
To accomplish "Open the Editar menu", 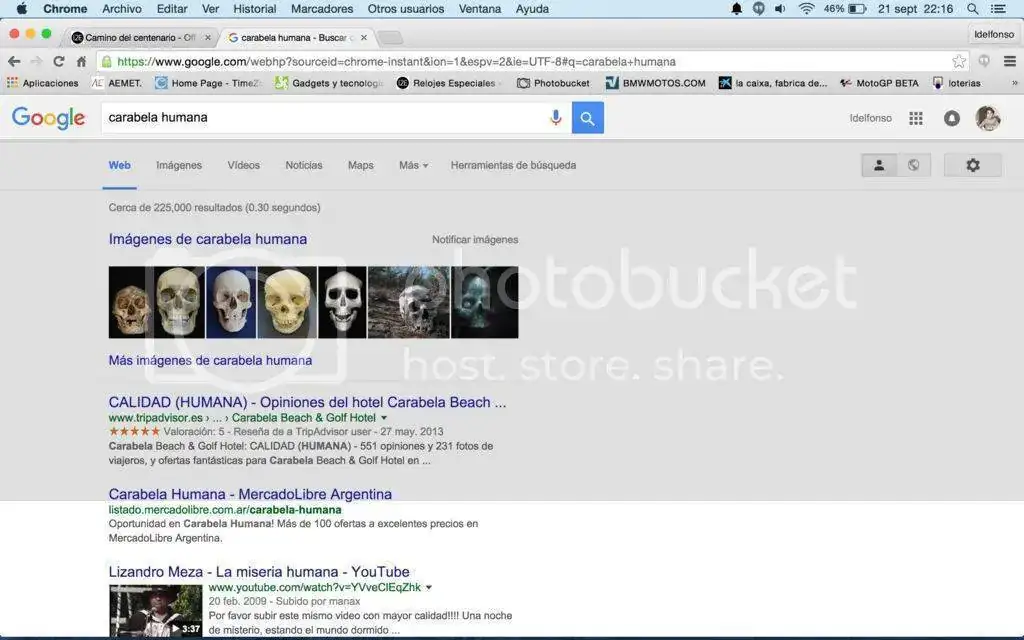I will click(x=172, y=8).
